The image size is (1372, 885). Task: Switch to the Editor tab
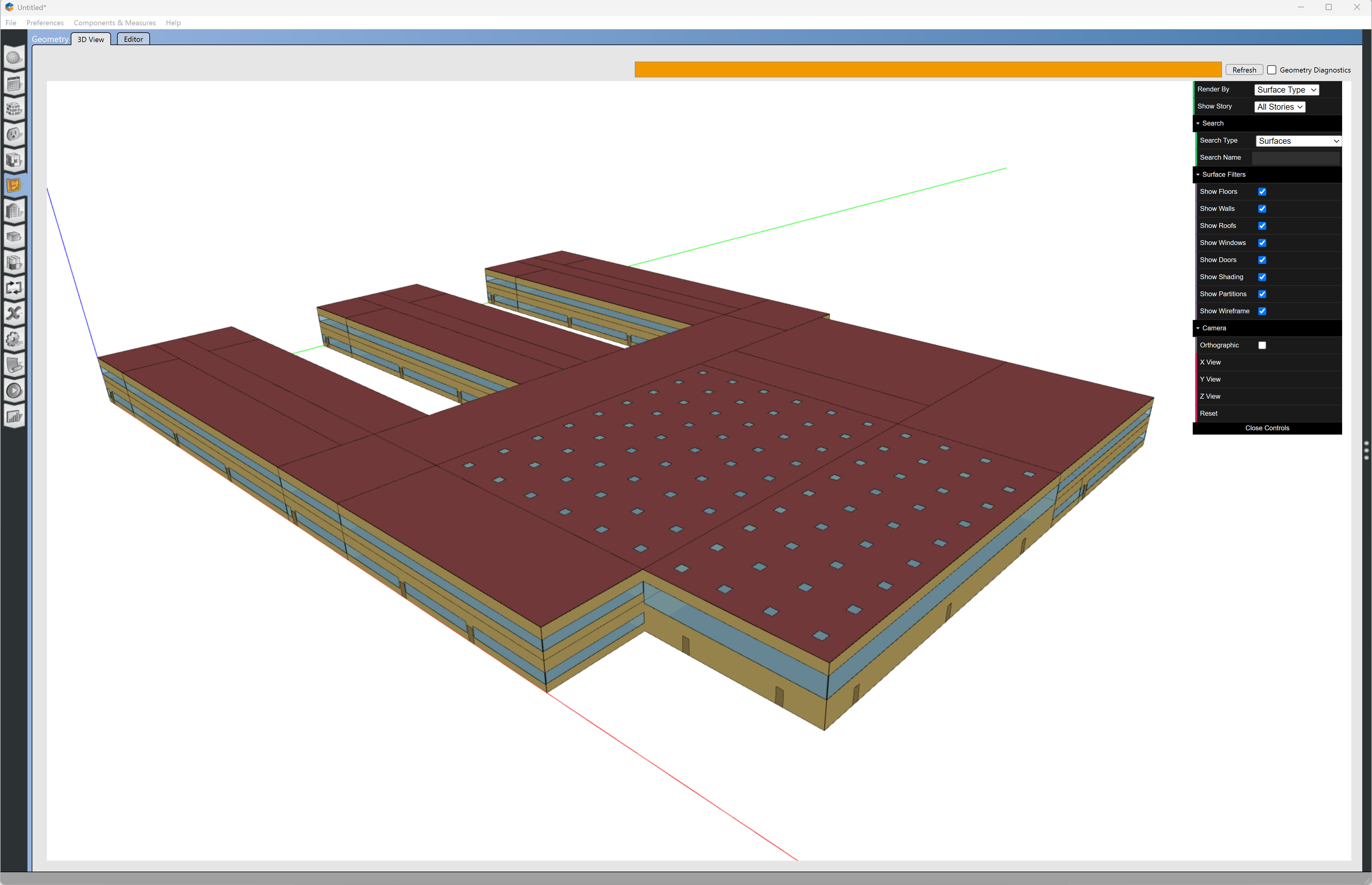point(133,39)
